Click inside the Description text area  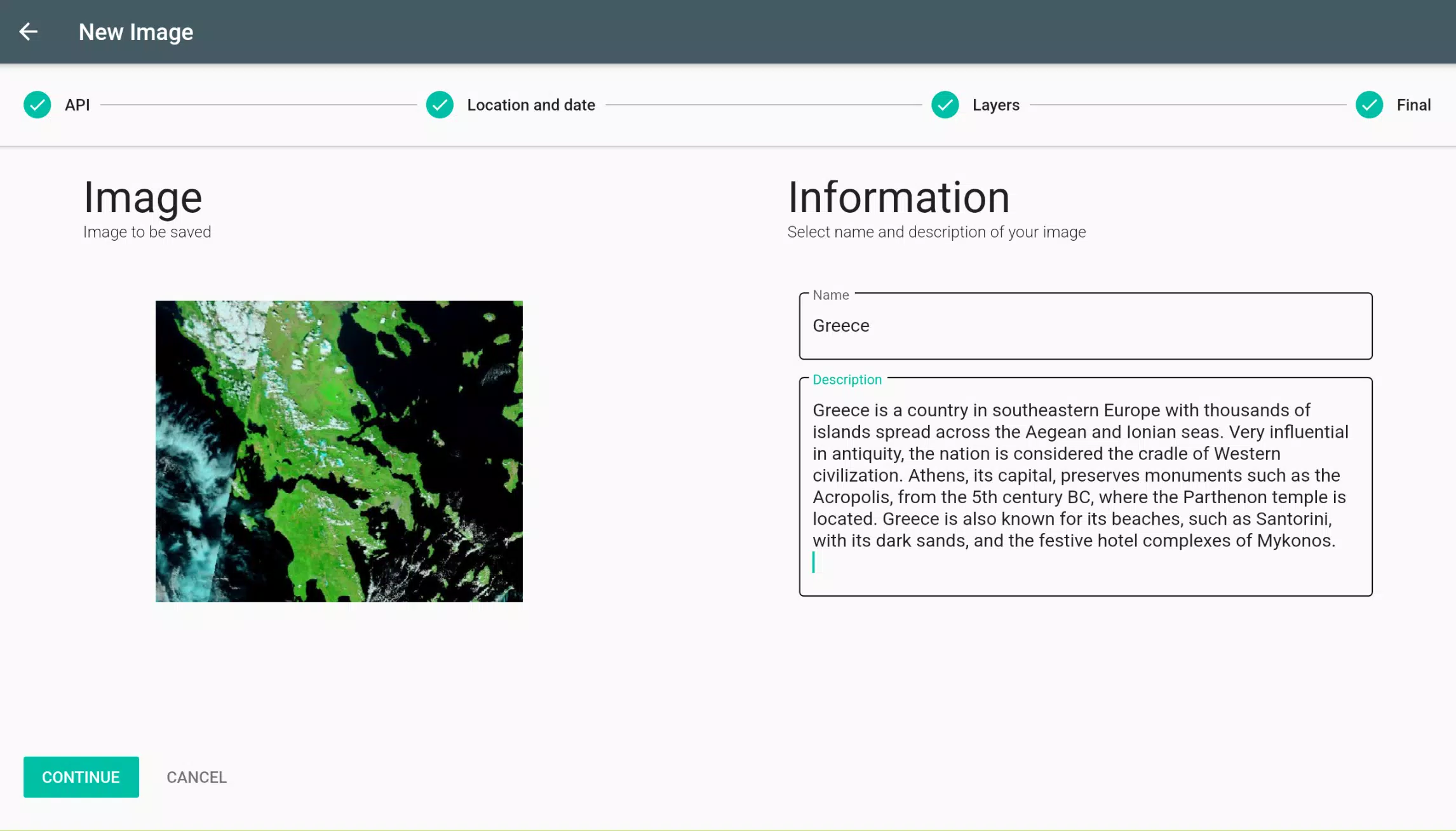pos(1086,487)
